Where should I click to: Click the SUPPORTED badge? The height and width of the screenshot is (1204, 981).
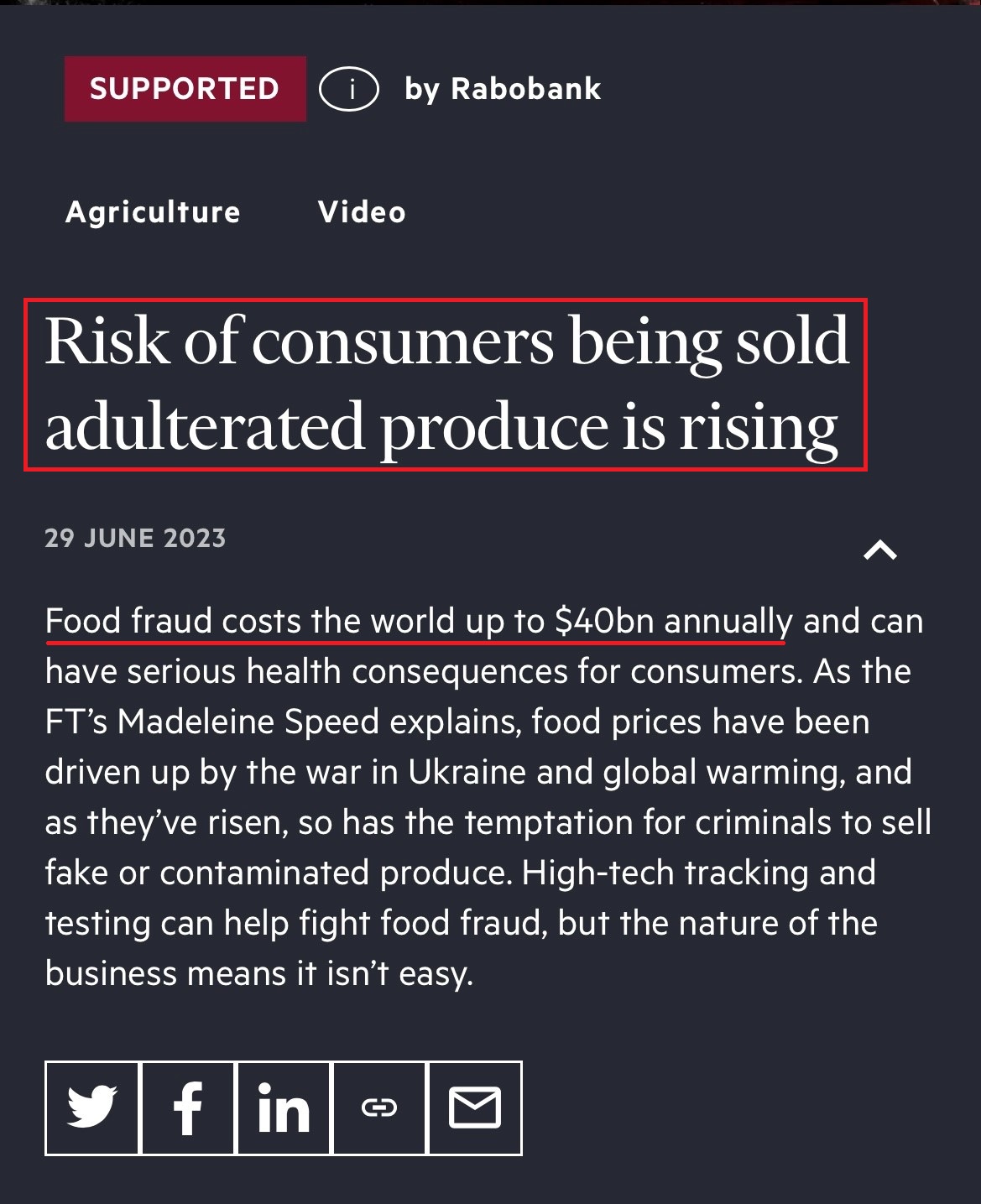point(185,88)
